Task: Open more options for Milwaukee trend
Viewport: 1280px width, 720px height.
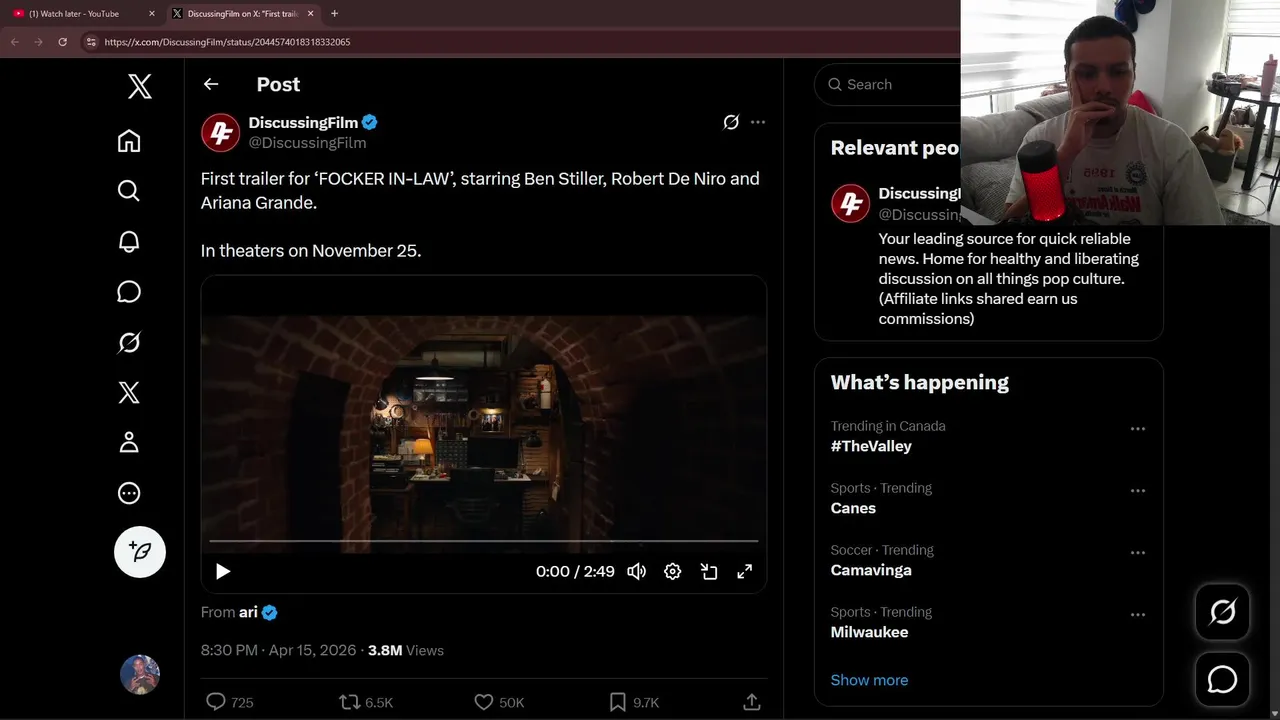Action: (x=1138, y=615)
